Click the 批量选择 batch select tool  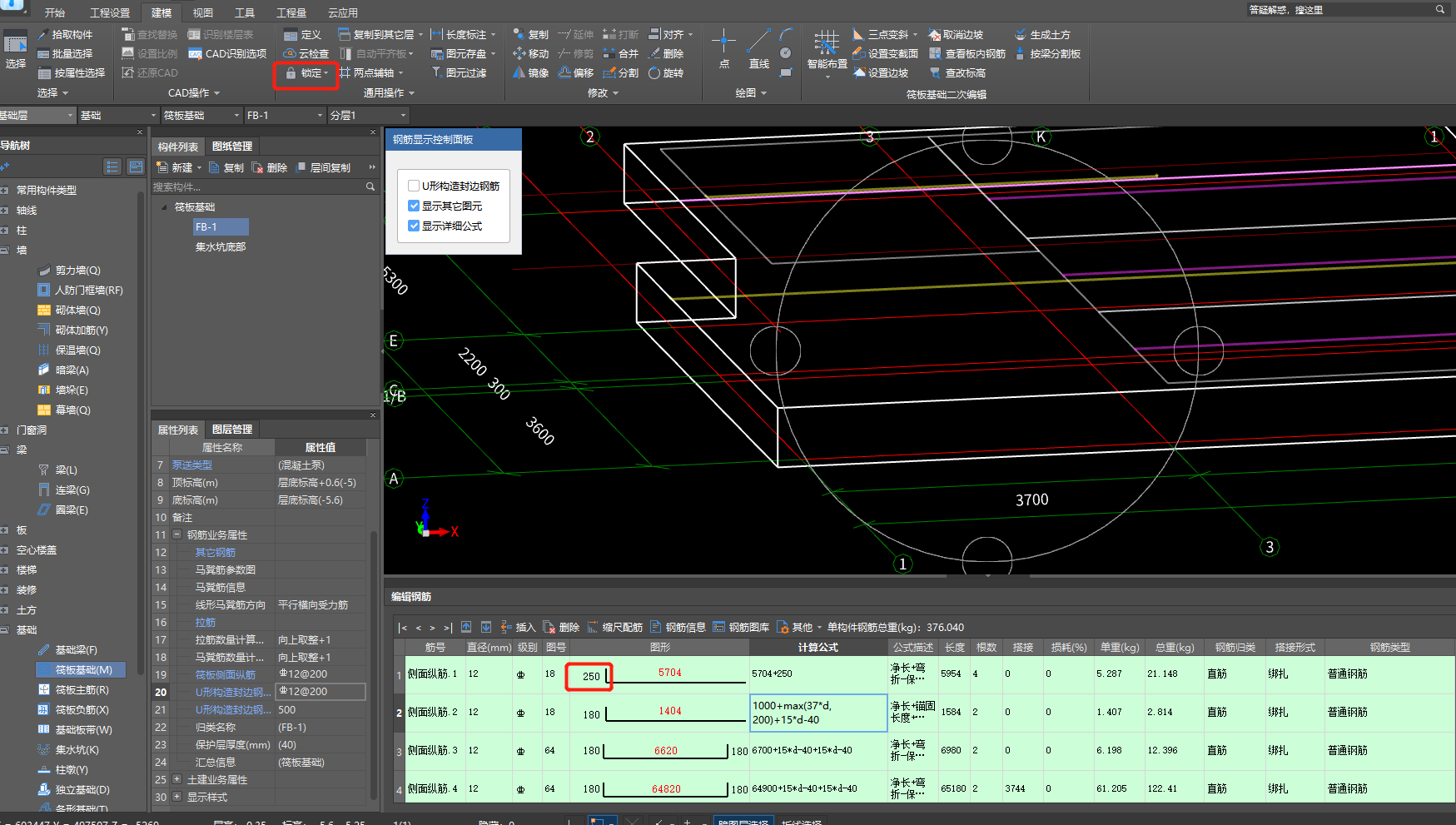click(x=65, y=54)
